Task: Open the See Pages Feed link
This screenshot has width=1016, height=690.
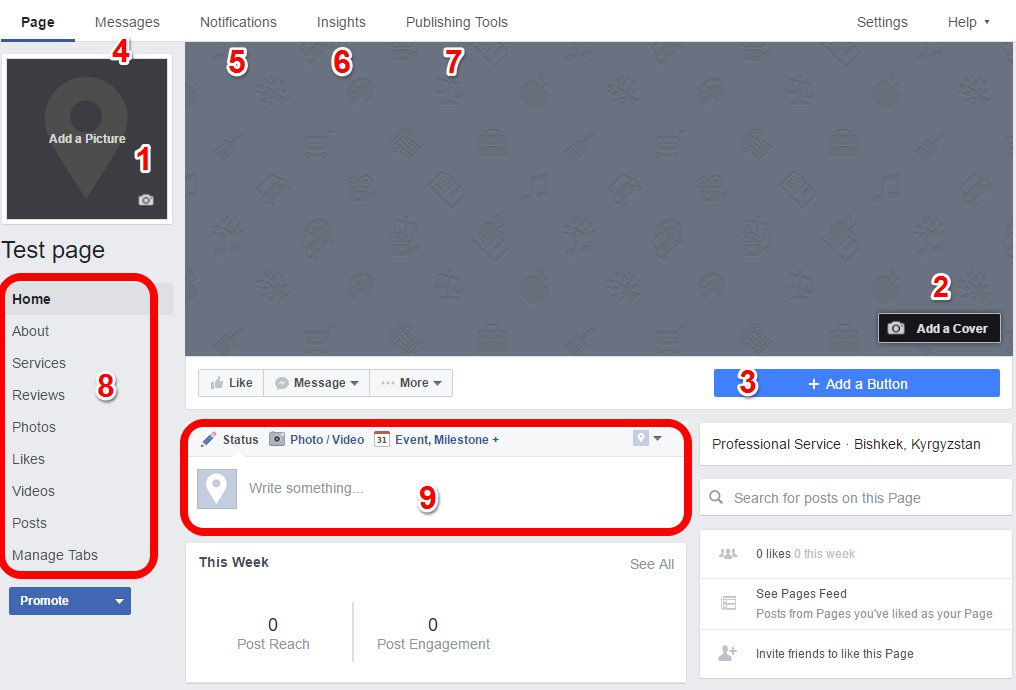Action: [x=801, y=593]
